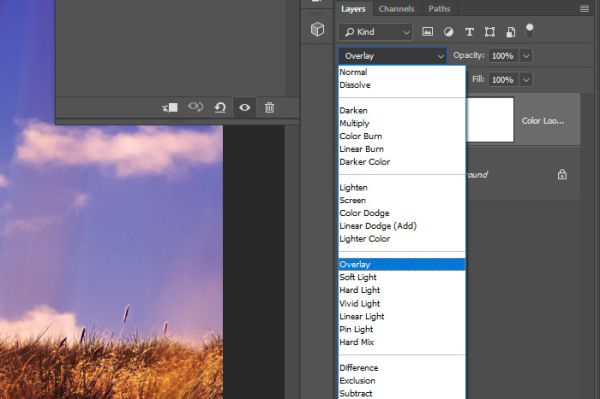Open the Kind filter dropdown
The image size is (600, 399).
click(375, 32)
